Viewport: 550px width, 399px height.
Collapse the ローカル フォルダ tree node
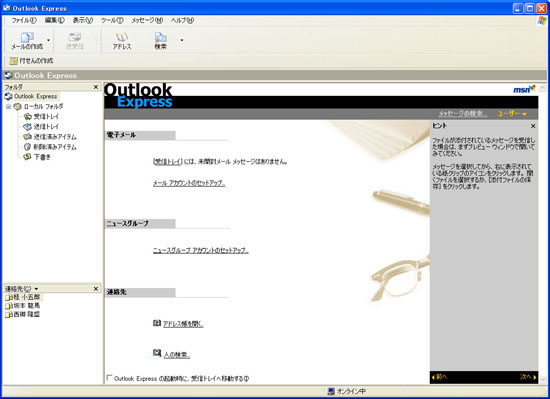pyautogui.click(x=8, y=106)
